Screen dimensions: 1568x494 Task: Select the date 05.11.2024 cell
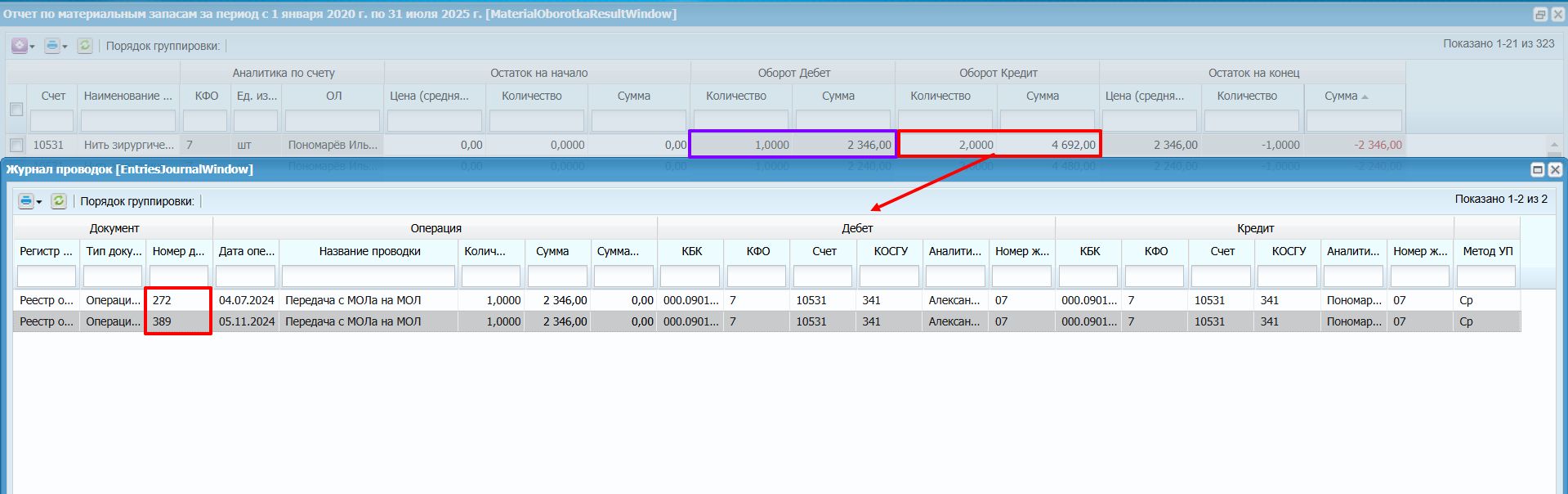click(x=247, y=321)
